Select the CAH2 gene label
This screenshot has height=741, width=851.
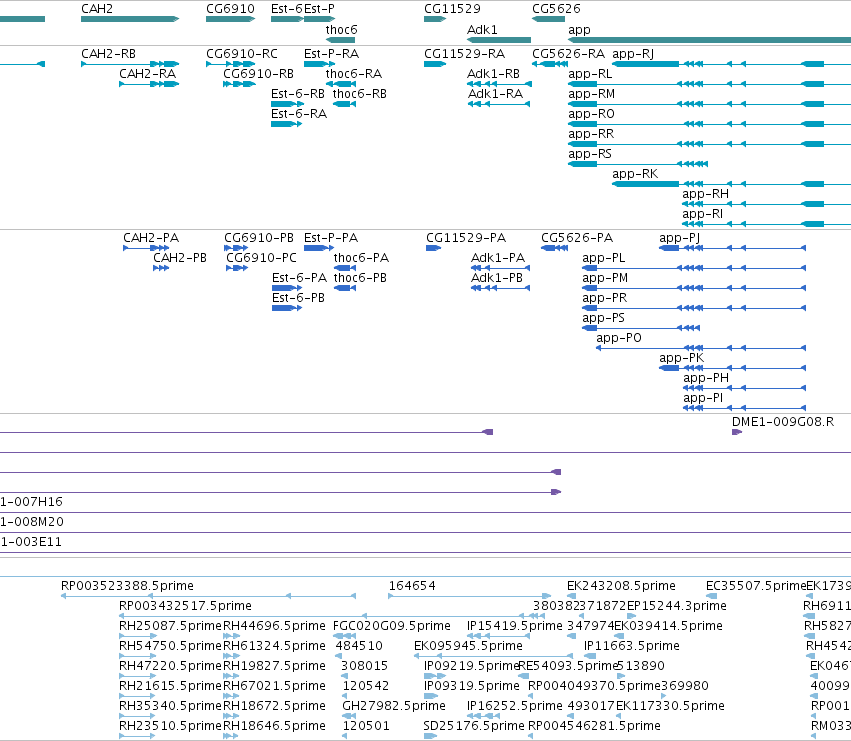point(97,9)
